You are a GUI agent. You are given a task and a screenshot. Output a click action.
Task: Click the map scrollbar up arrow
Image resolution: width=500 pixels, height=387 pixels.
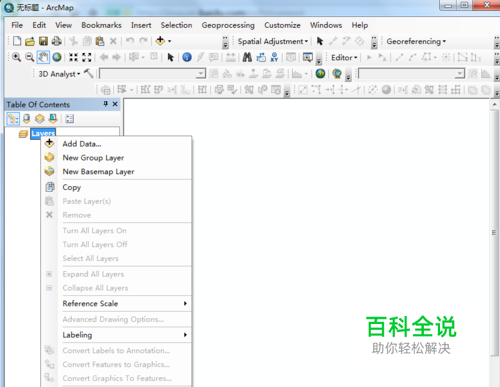(494, 104)
